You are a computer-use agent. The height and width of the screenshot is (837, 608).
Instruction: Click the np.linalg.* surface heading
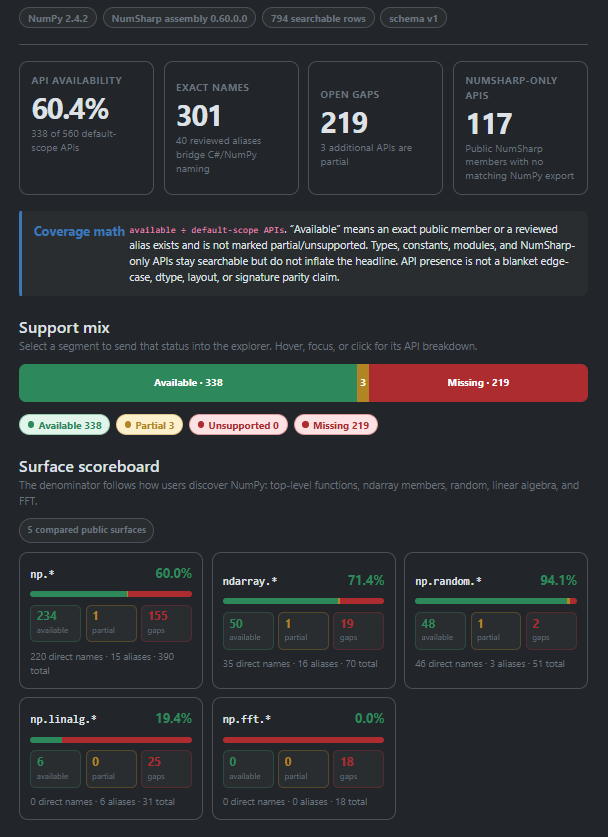(64, 720)
